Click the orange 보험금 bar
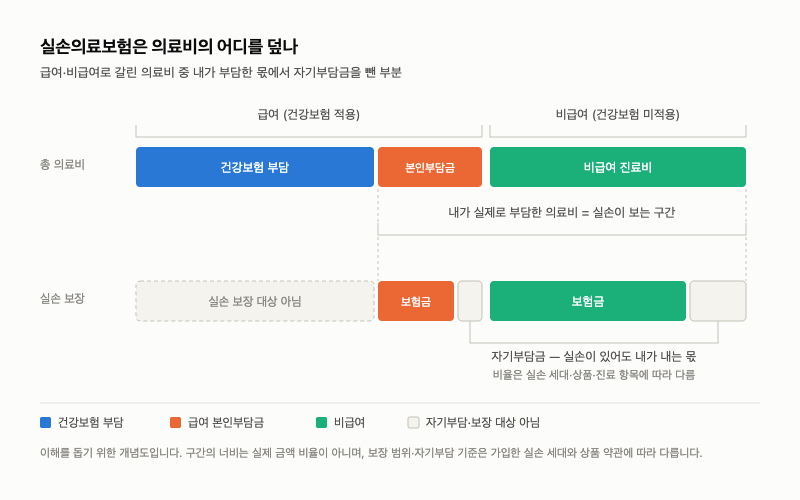Screen dimensions: 800x500 416,301
